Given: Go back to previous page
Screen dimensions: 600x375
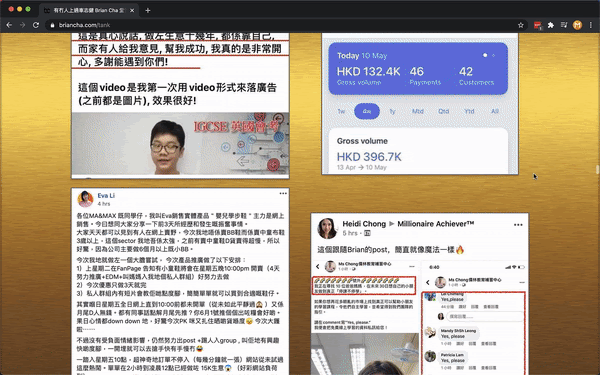Looking at the screenshot, I should (x=9, y=25).
